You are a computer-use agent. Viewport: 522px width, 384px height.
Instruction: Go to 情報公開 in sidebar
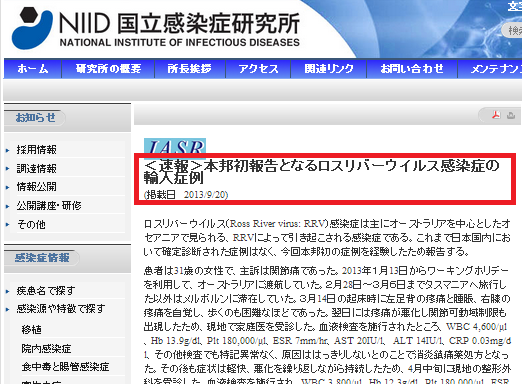tap(37, 187)
